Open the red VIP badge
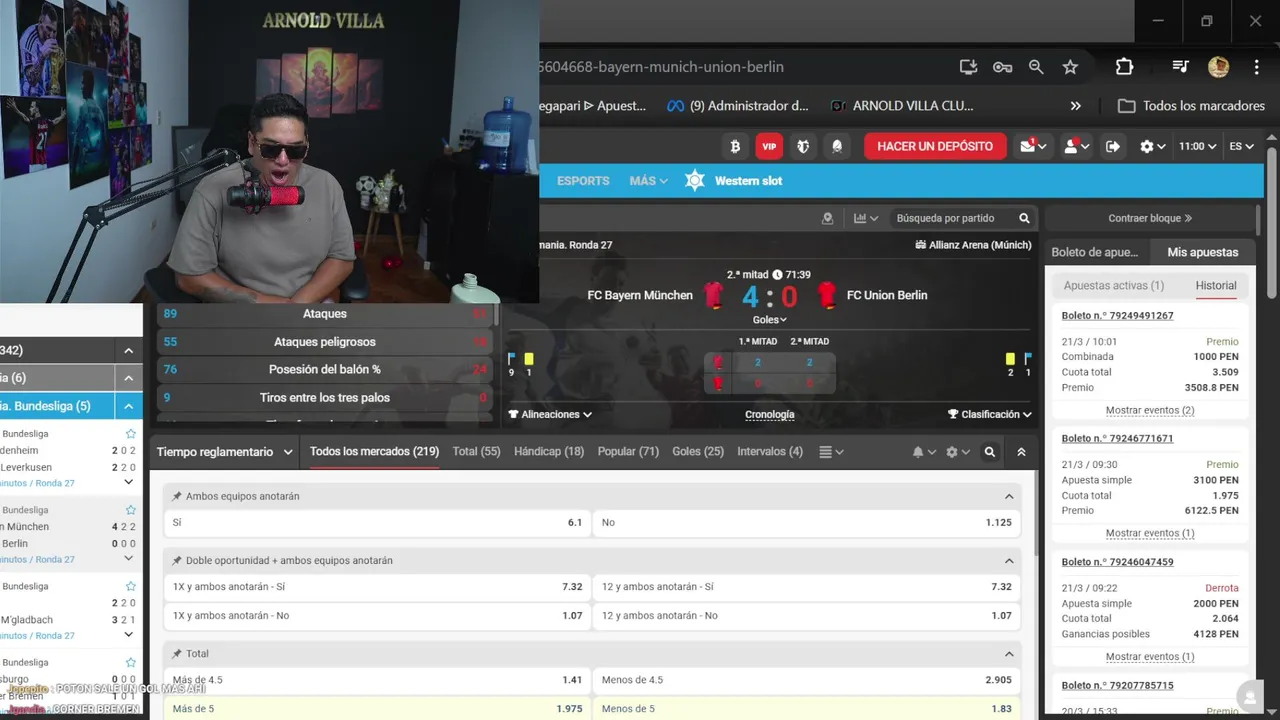This screenshot has width=1280, height=720. 769,146
